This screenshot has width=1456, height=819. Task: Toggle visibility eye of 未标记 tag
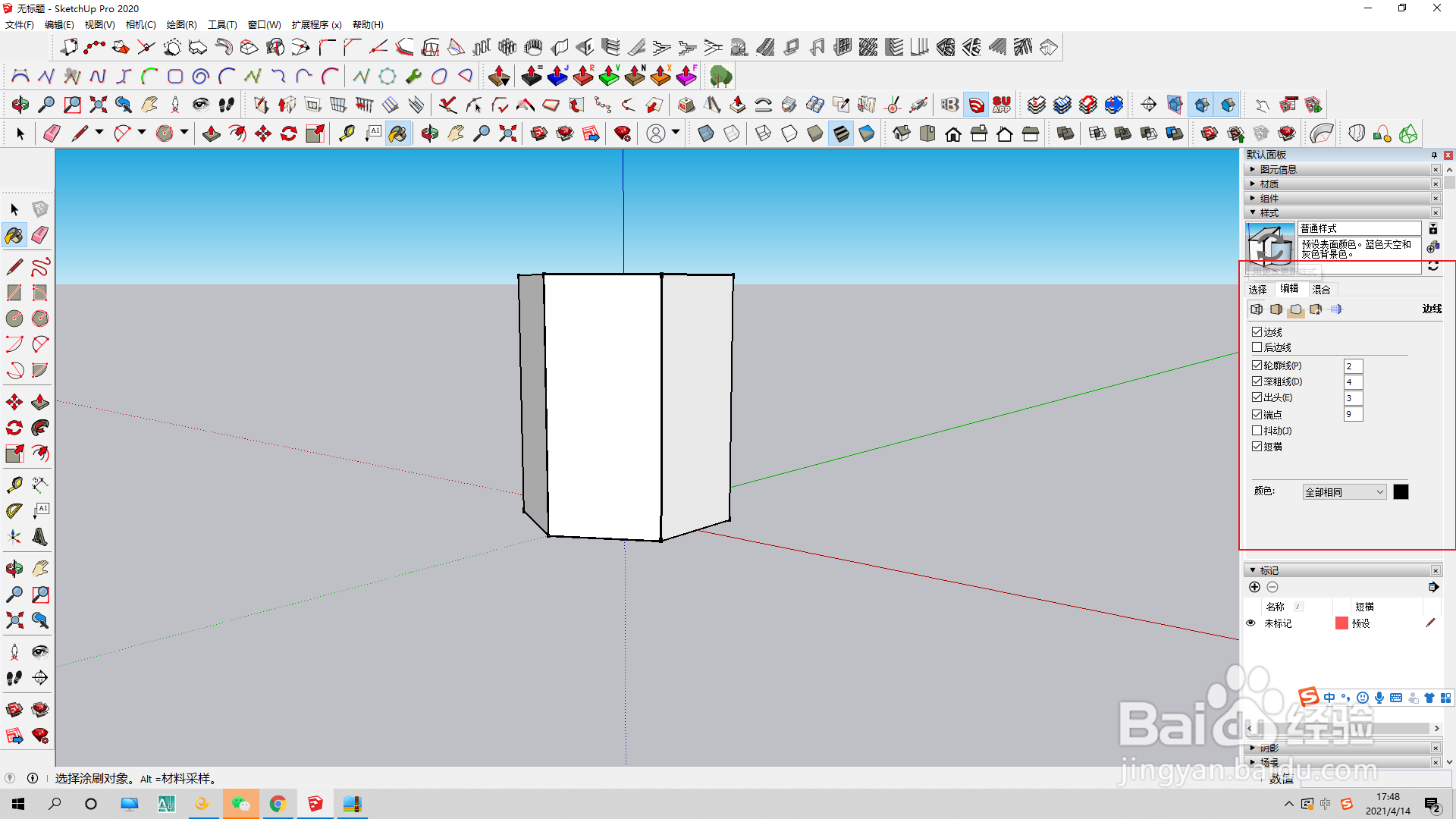click(x=1250, y=623)
